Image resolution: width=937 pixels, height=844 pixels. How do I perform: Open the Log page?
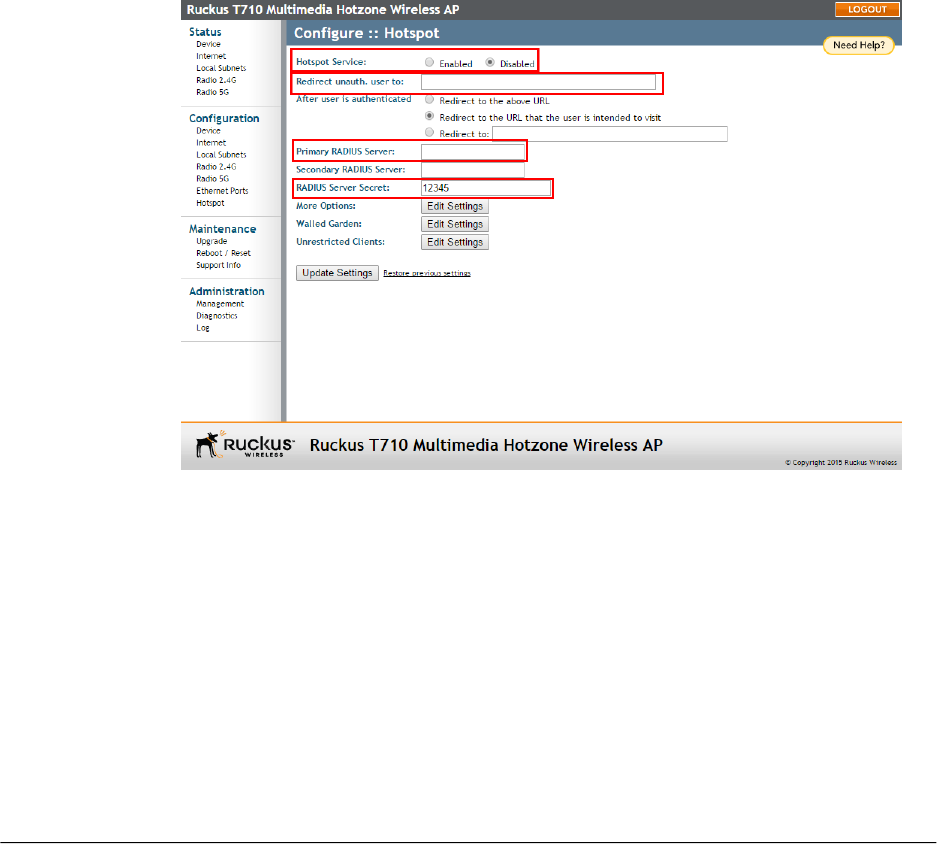tap(203, 328)
